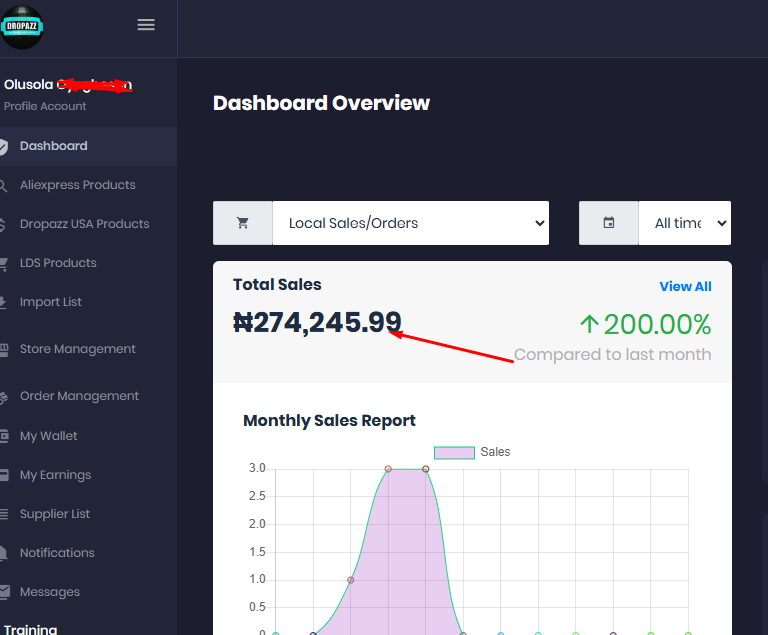Click the View All link
The image size is (768, 635).
point(685,286)
